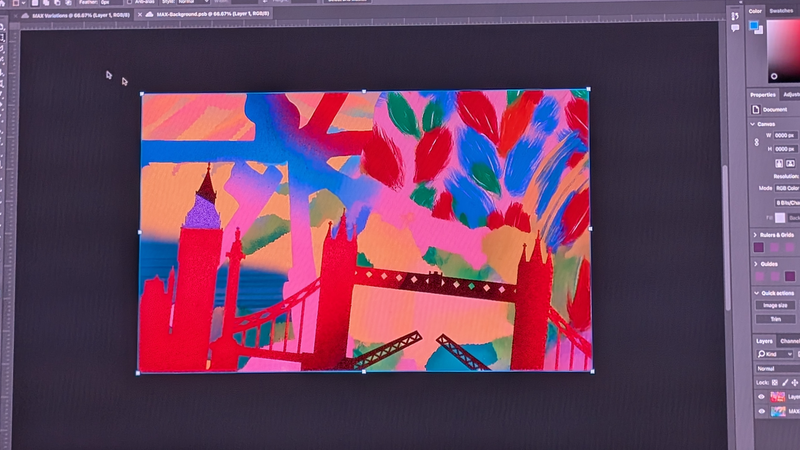Switch to the Properties tab

[x=763, y=95]
